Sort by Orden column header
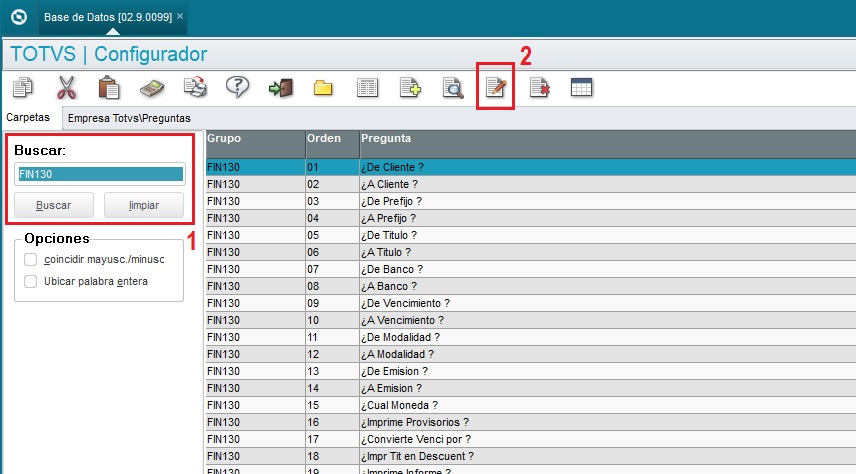Screen dimensions: 856x474 click(332, 144)
